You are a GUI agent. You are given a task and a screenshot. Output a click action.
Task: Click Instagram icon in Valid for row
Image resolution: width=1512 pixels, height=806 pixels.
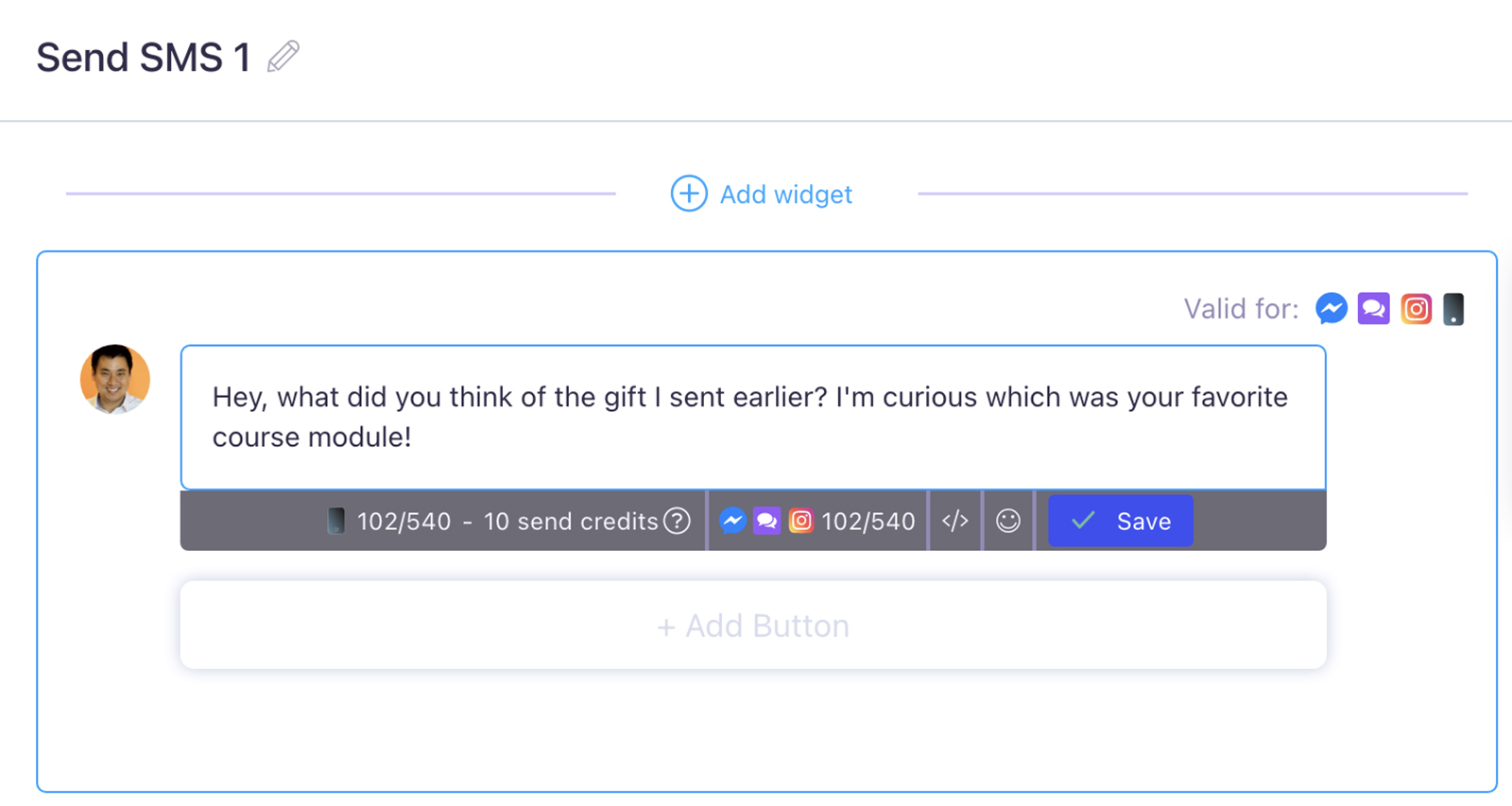(1416, 309)
